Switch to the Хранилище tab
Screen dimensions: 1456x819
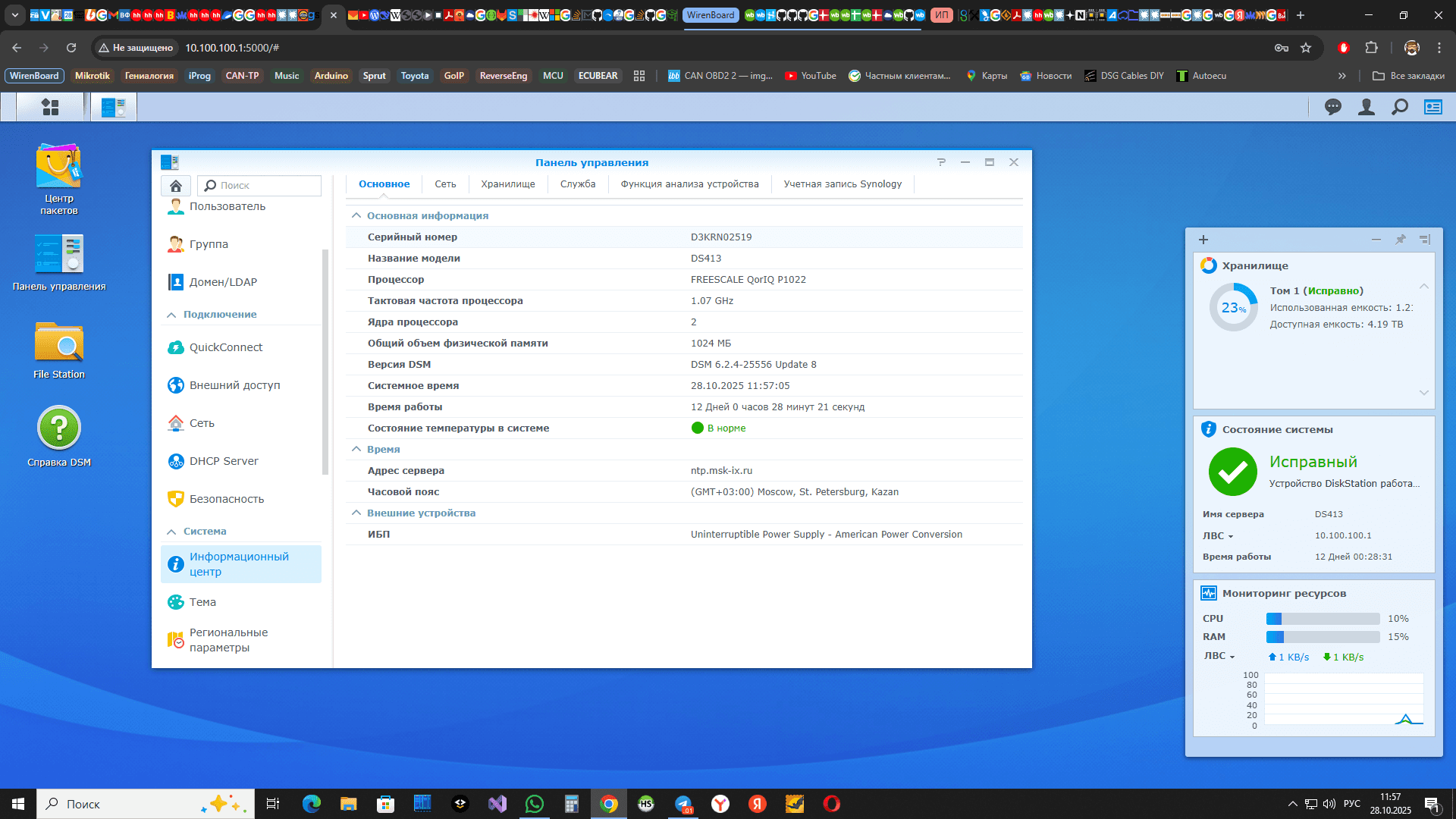[x=507, y=184]
